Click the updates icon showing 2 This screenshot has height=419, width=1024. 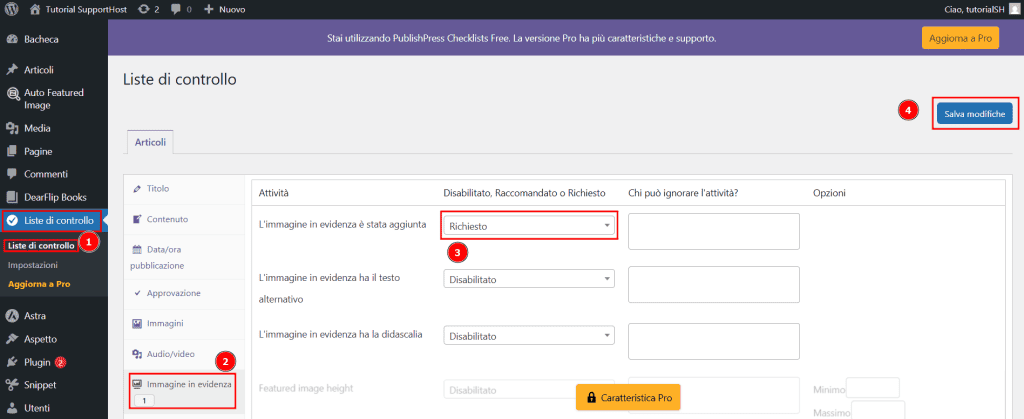coord(144,9)
